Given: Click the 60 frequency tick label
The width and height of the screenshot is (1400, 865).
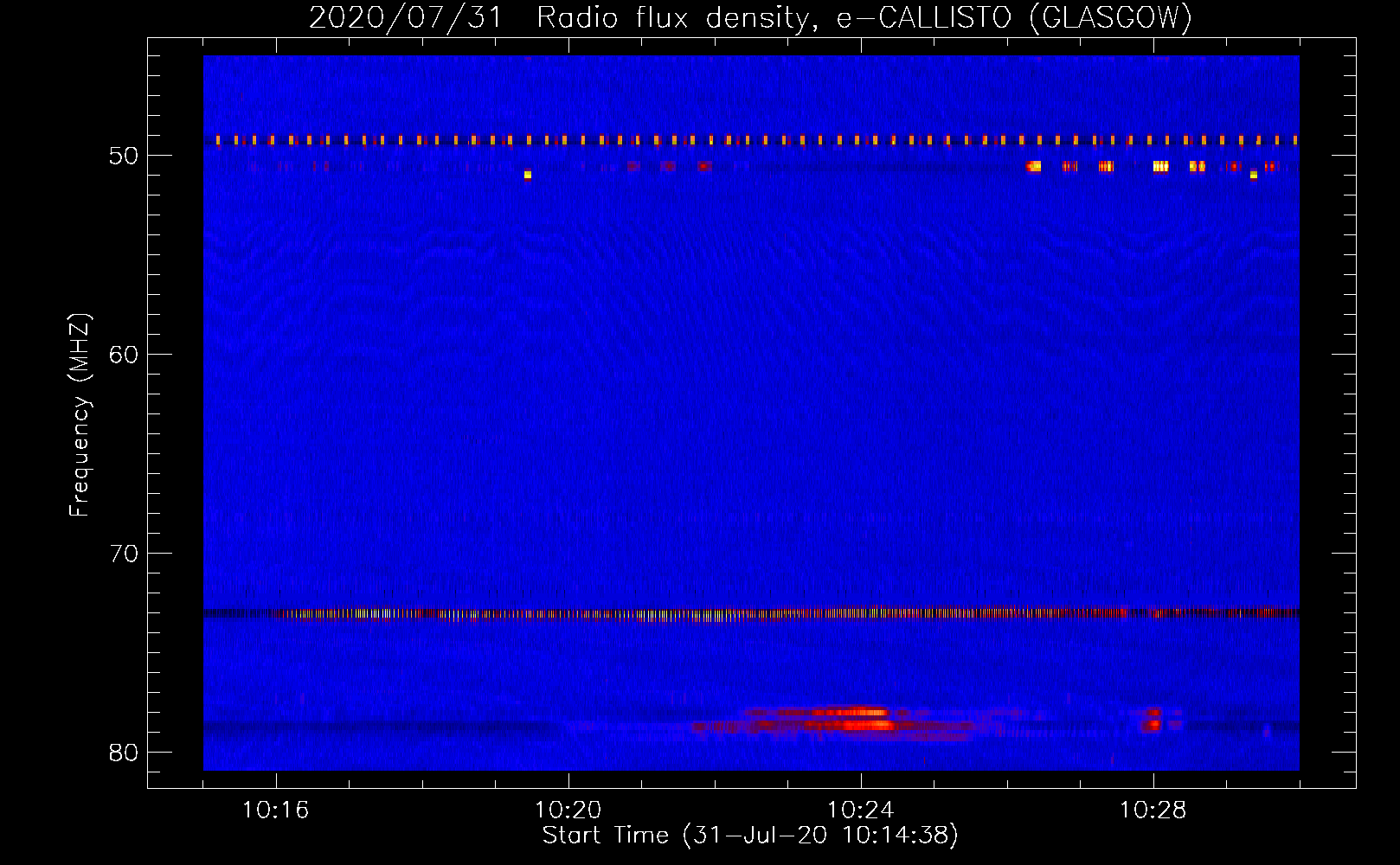Looking at the screenshot, I should [124, 355].
